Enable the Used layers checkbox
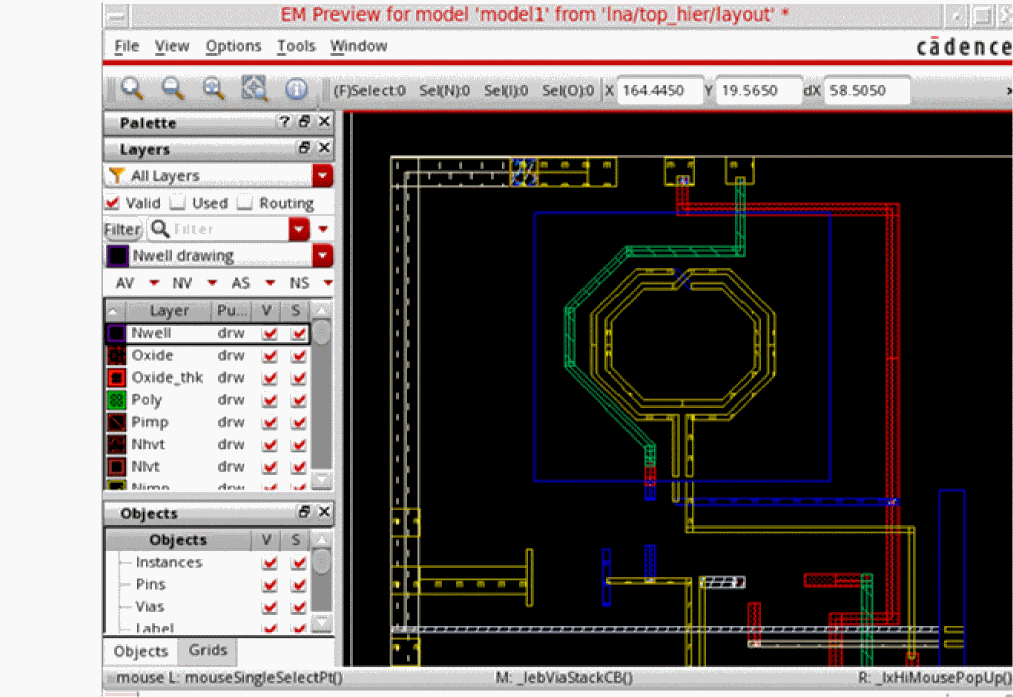The height and width of the screenshot is (697, 1013). [177, 203]
